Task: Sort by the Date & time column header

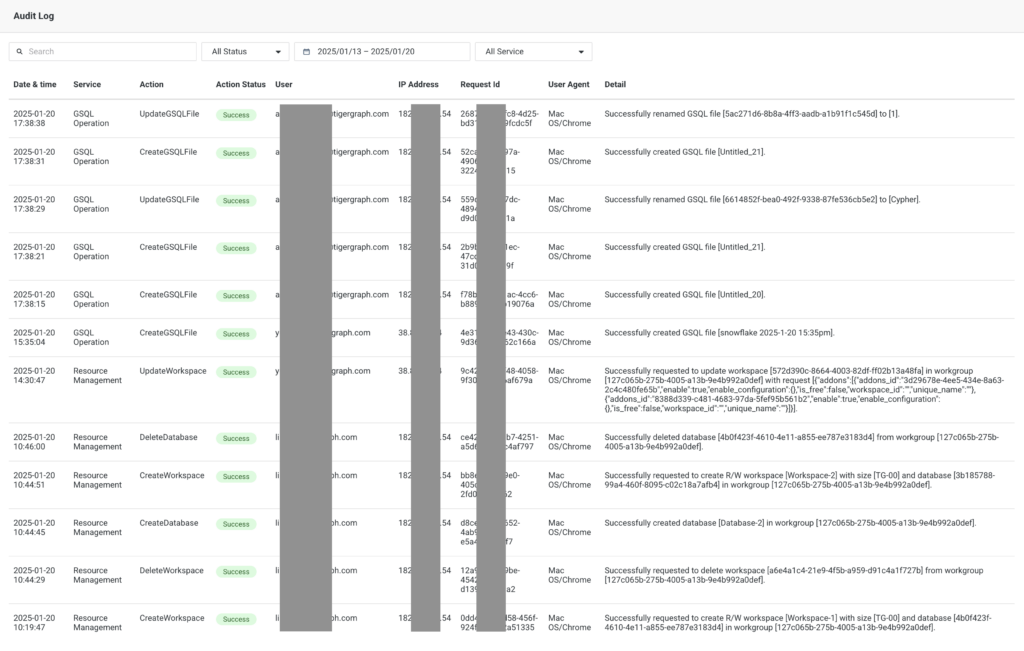Action: pyautogui.click(x=35, y=84)
